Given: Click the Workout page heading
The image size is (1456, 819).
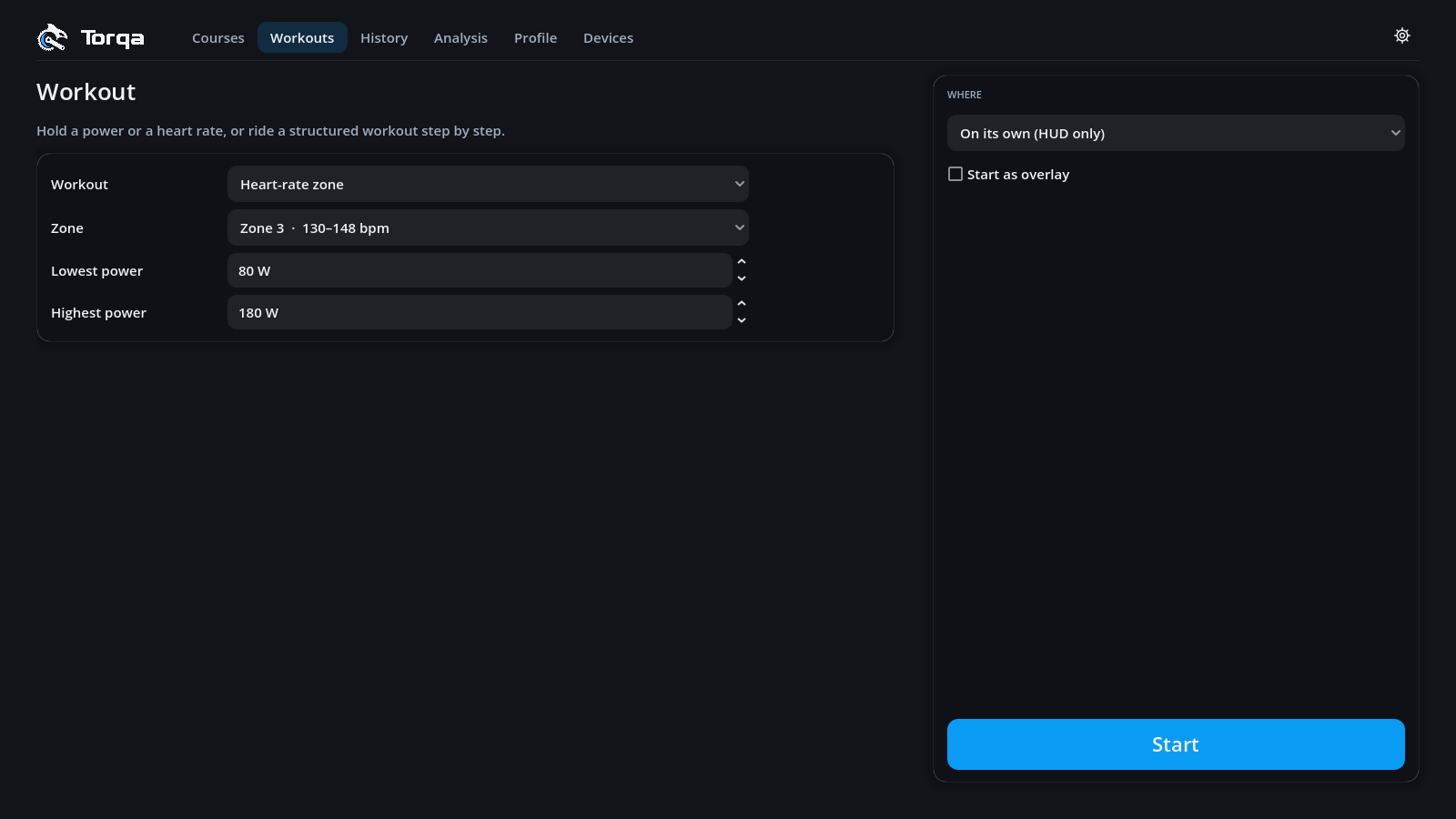Looking at the screenshot, I should 86,92.
